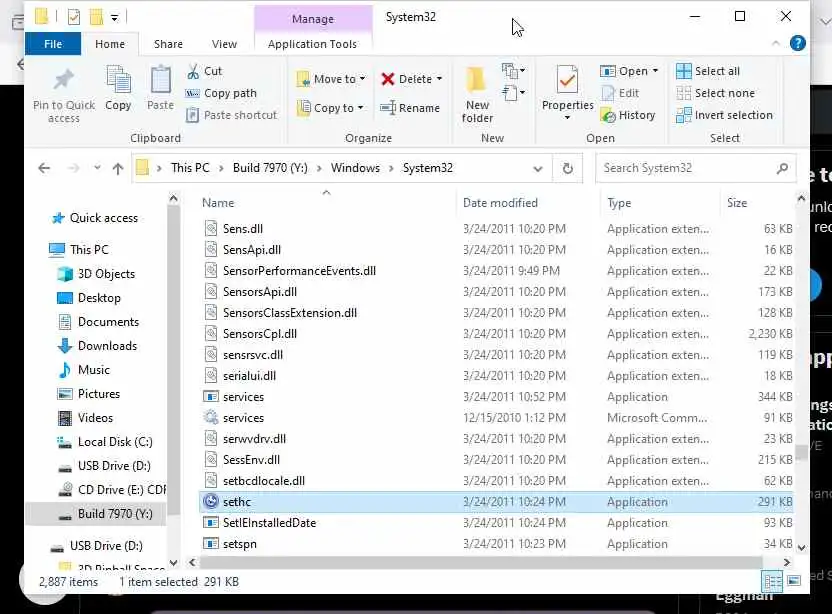
Task: Open the Move to dropdown
Action: pos(332,79)
